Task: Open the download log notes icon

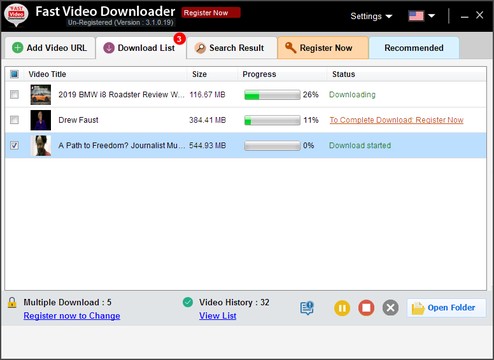Action: [307, 308]
